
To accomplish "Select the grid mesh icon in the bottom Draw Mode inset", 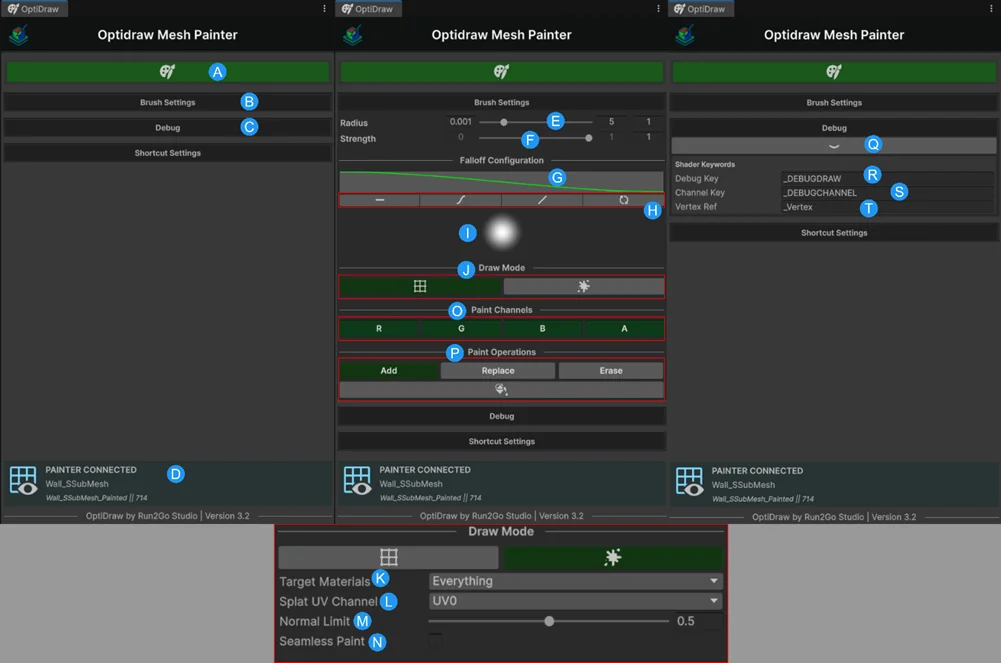I will pyautogui.click(x=388, y=558).
